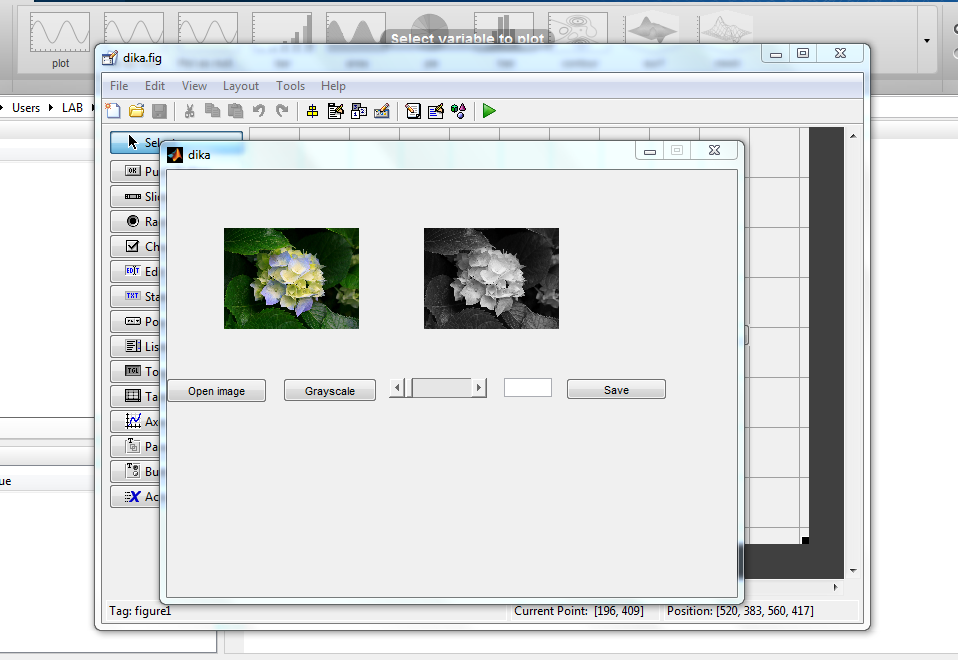Click the Open image button
Viewport: 958px width, 660px height.
pos(216,391)
